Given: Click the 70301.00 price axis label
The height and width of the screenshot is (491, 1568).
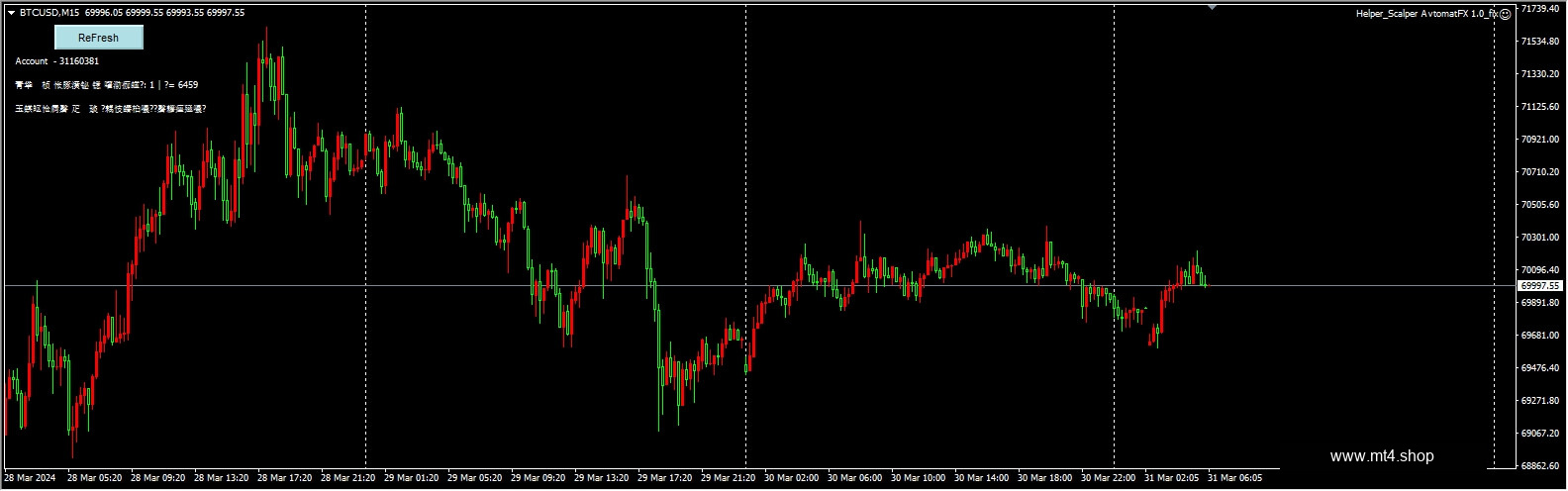Looking at the screenshot, I should 1540,237.
